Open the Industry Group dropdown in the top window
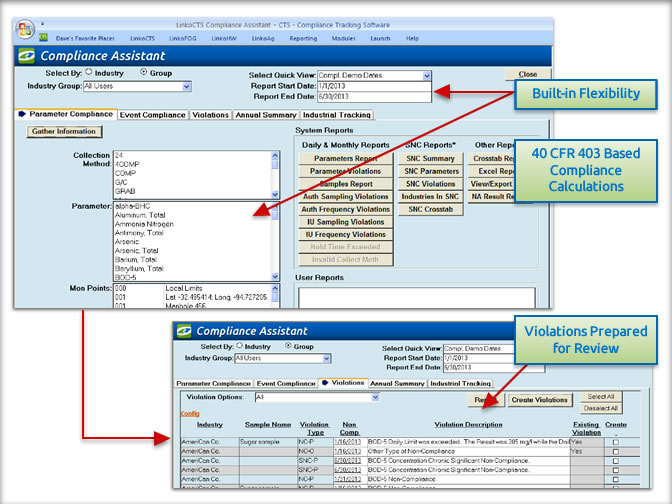The width and height of the screenshot is (672, 504). pyautogui.click(x=186, y=86)
